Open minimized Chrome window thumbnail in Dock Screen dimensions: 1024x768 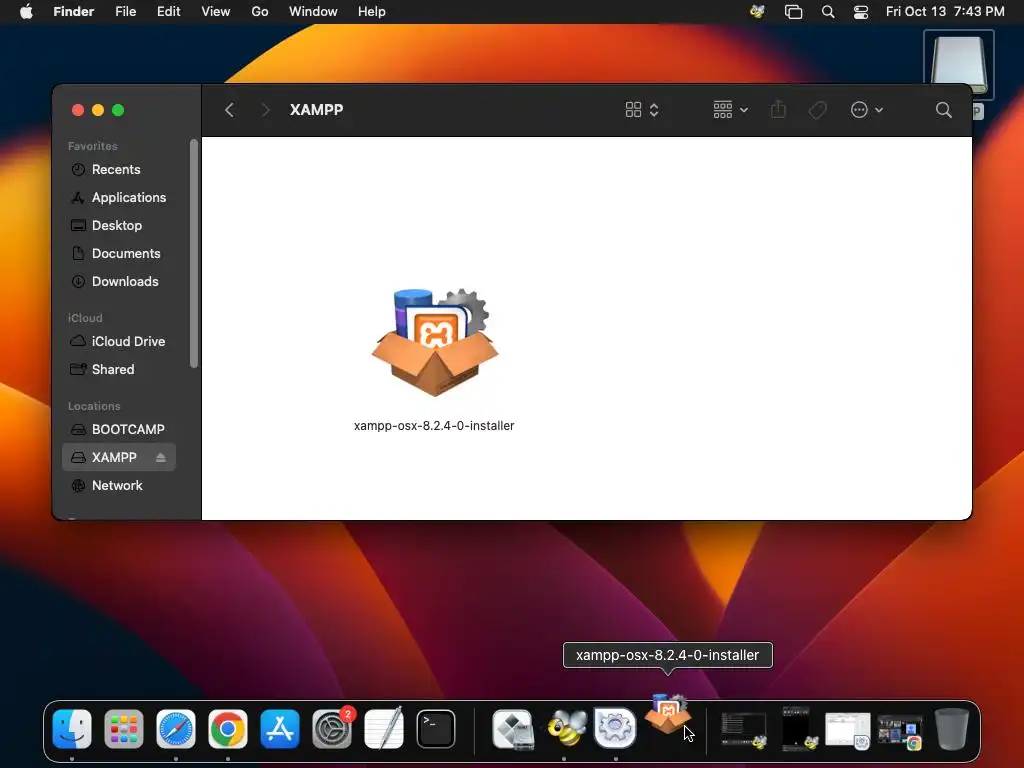(900, 731)
